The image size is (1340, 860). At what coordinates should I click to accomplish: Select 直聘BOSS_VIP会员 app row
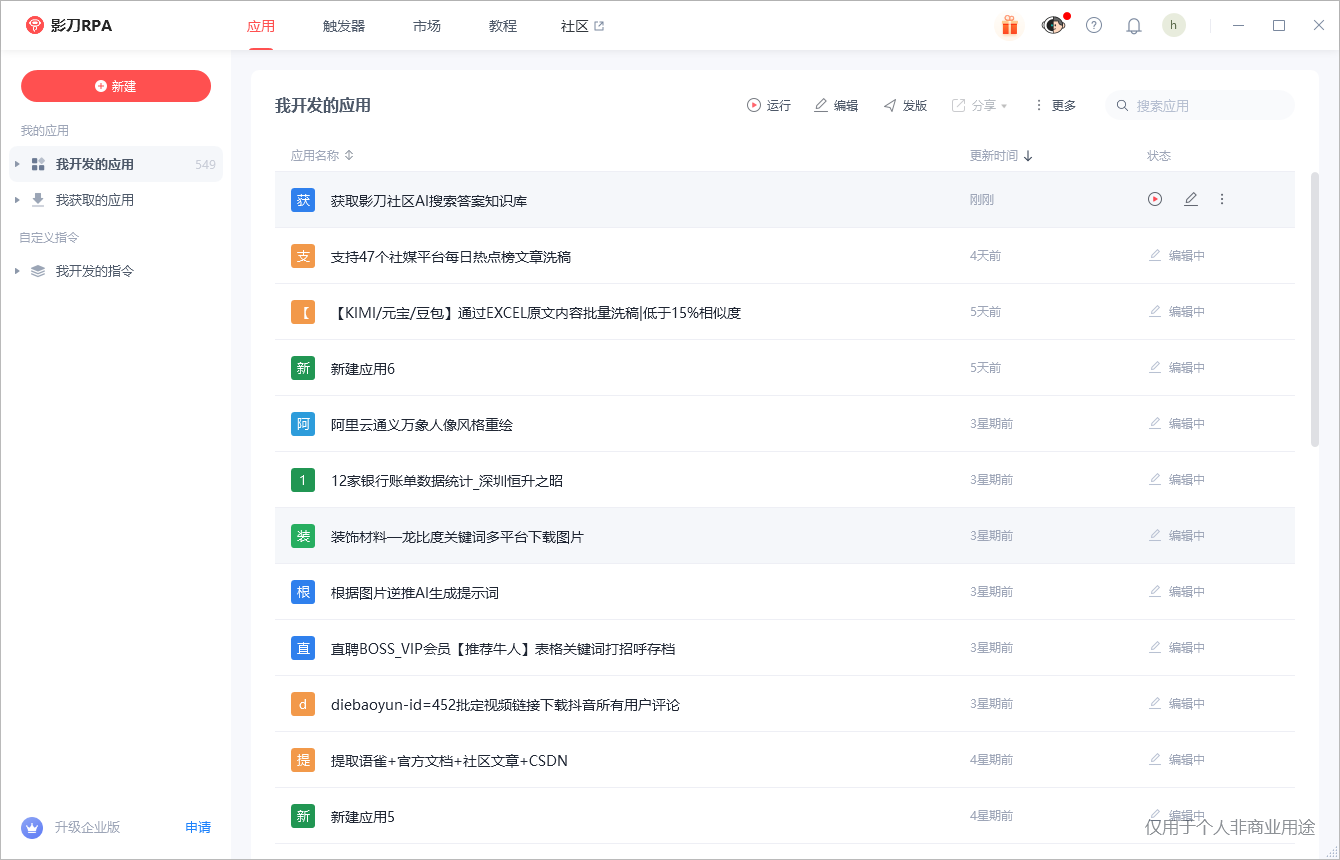[785, 648]
